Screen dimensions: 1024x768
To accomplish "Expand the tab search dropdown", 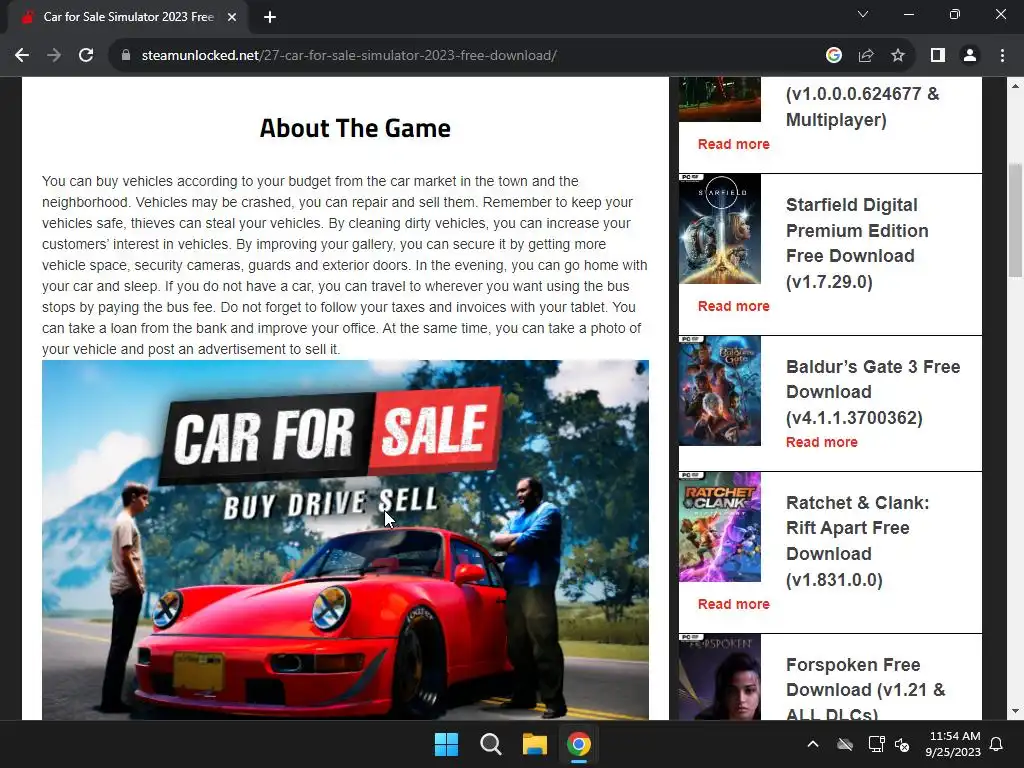I will click(863, 14).
